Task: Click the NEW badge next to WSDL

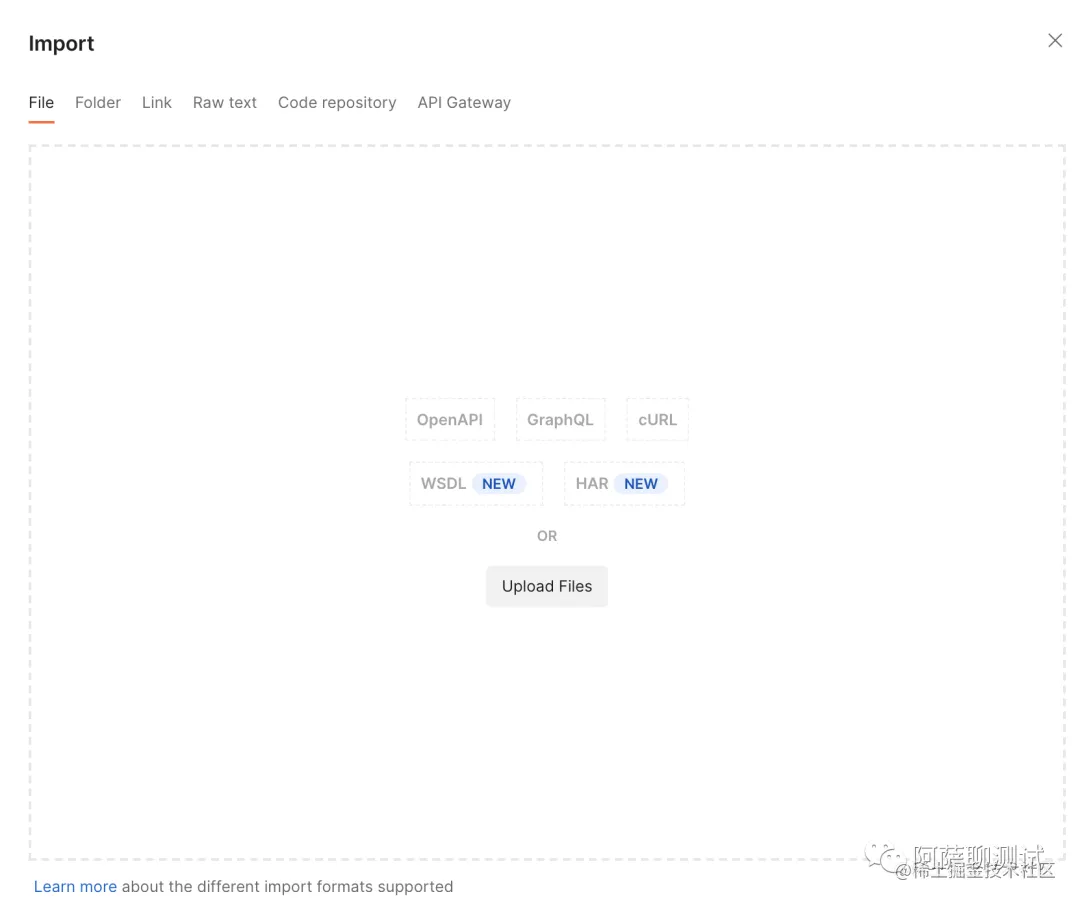Action: click(499, 483)
